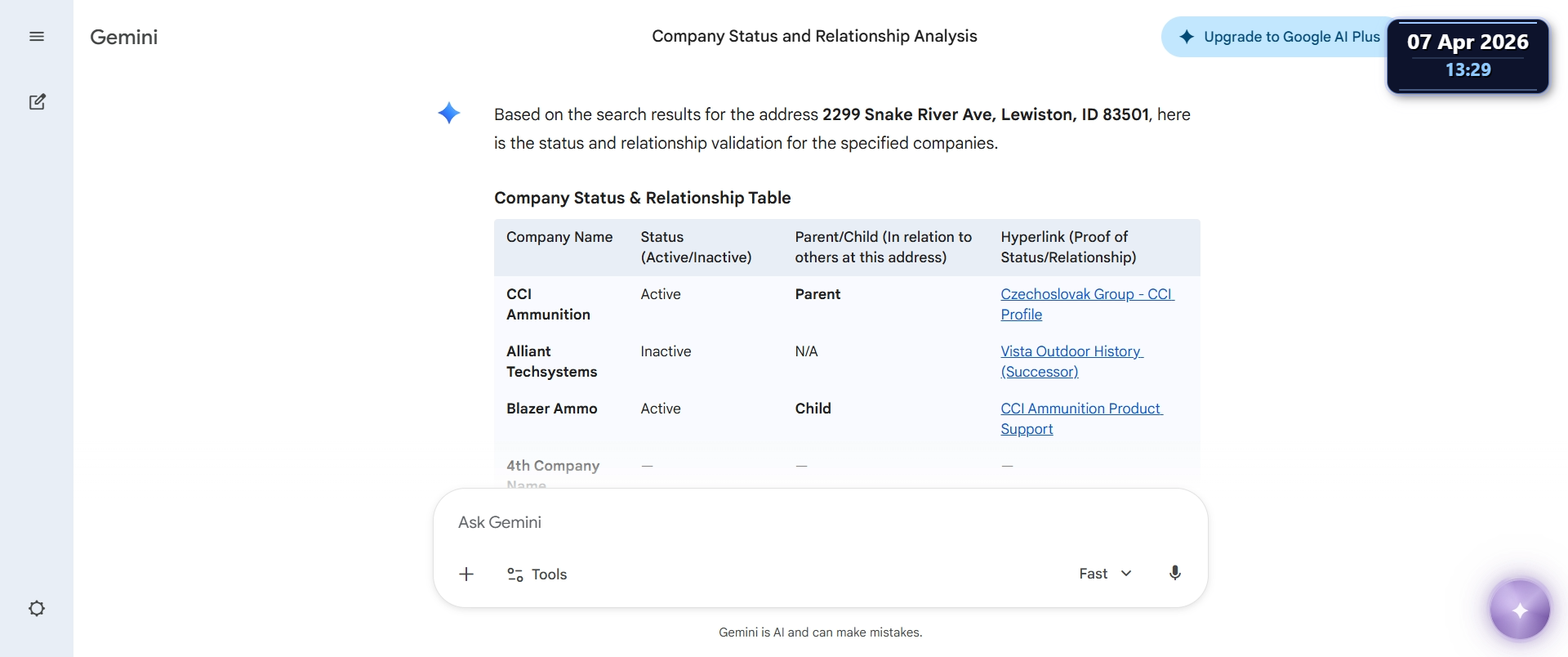Image resolution: width=1568 pixels, height=657 pixels.
Task: Click the Gemini logo text
Action: click(x=124, y=37)
